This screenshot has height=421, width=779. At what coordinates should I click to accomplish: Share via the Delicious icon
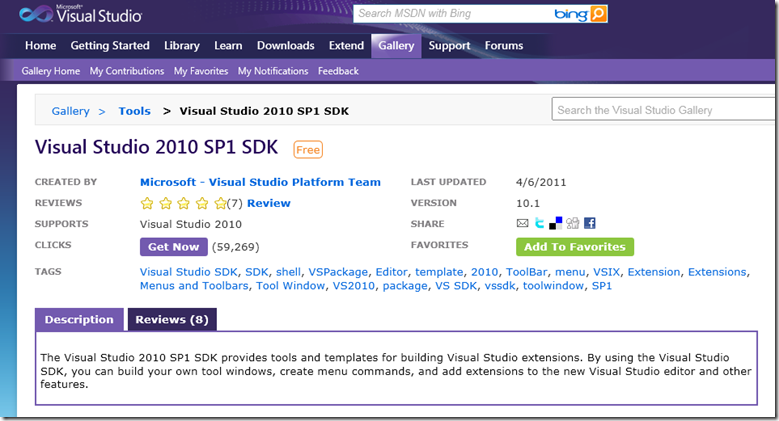coord(555,223)
